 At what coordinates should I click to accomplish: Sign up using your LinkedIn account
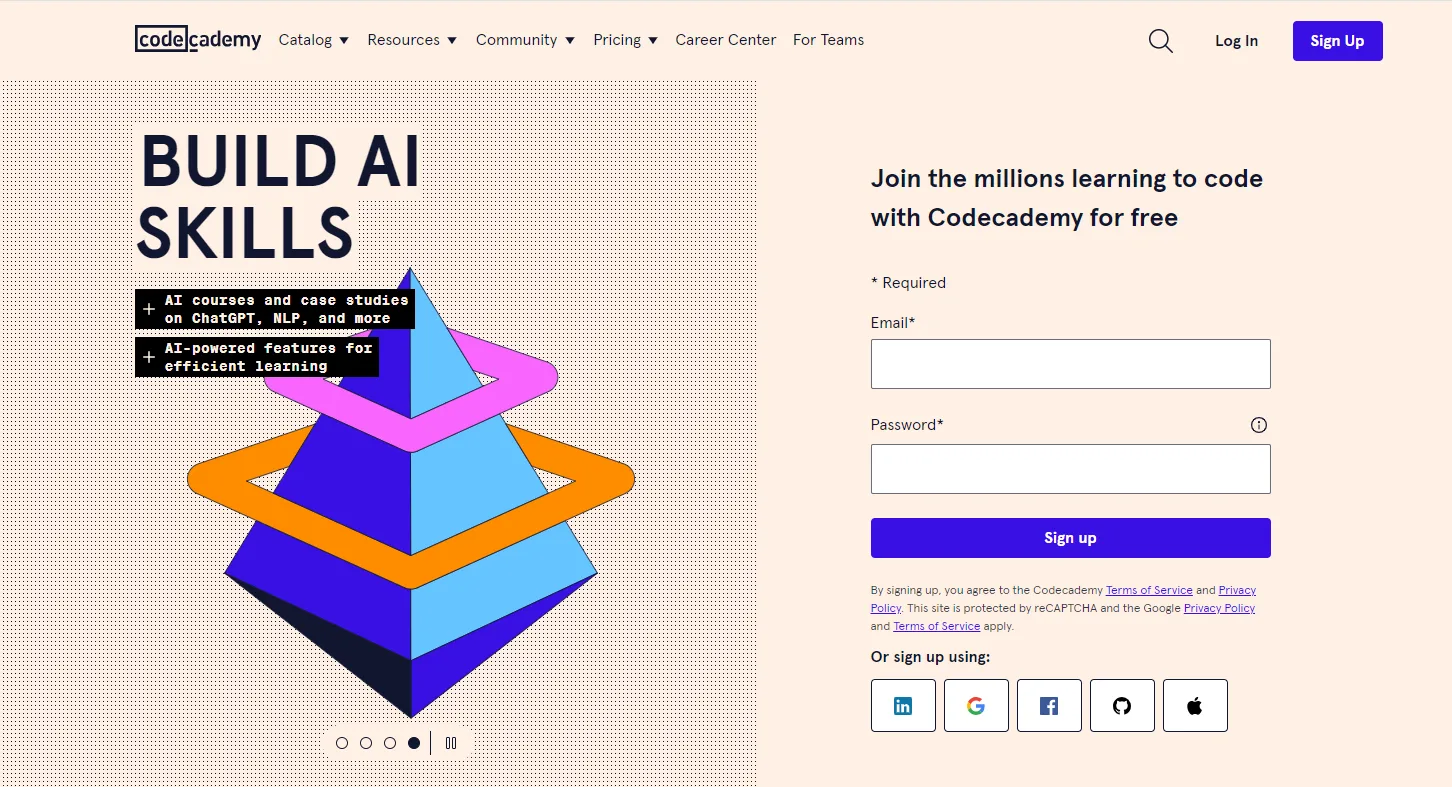click(x=903, y=705)
